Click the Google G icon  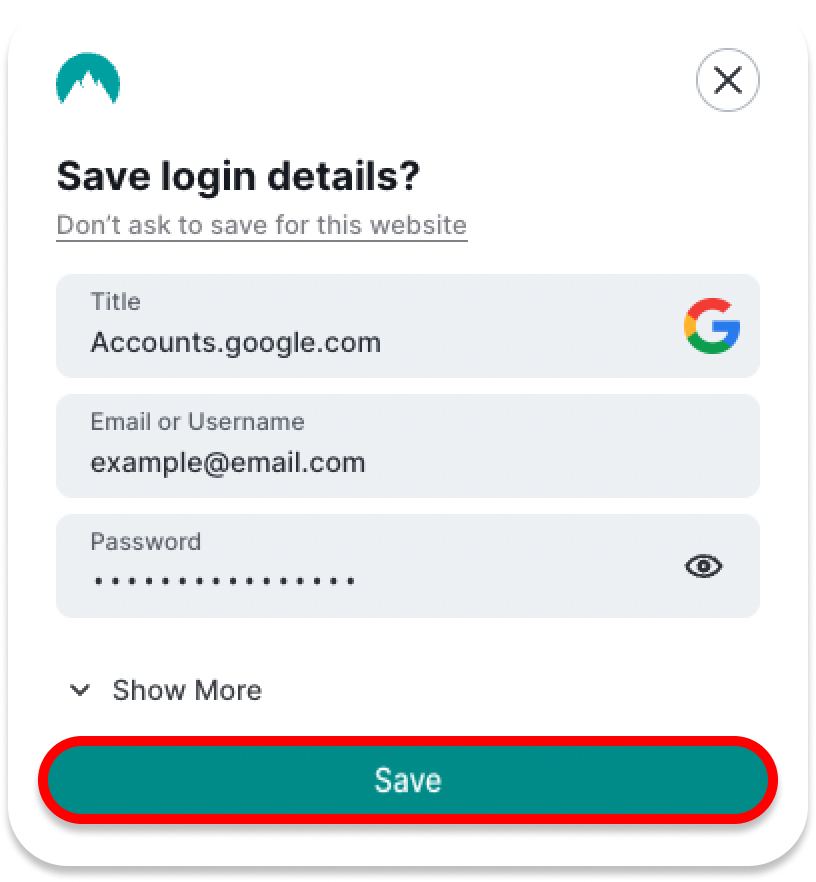711,326
